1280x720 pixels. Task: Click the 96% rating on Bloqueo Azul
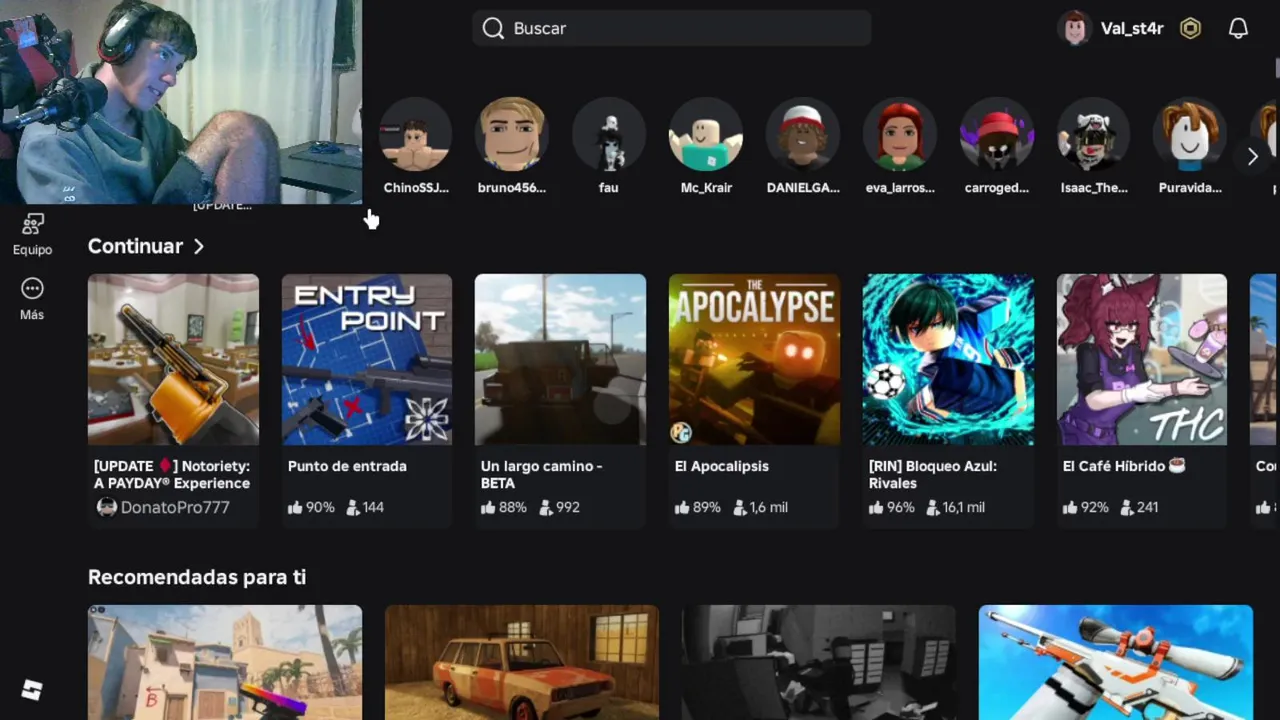coord(892,507)
